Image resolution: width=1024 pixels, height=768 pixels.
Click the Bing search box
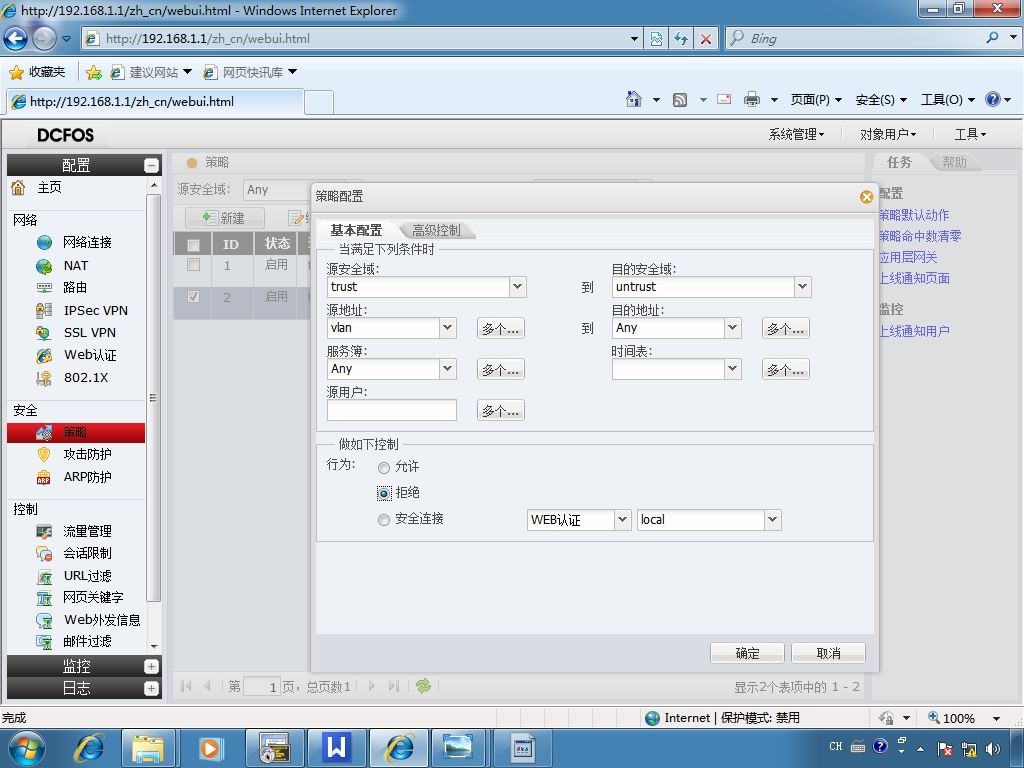click(865, 39)
